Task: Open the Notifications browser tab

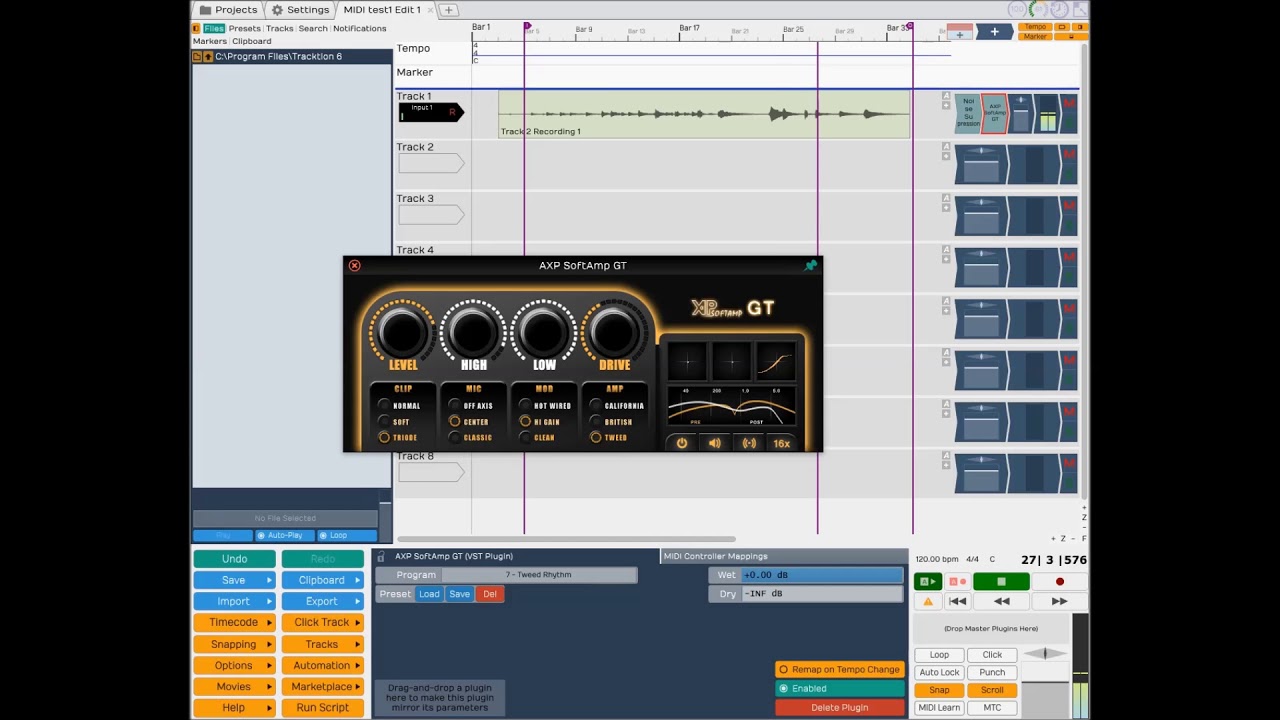Action: [360, 28]
